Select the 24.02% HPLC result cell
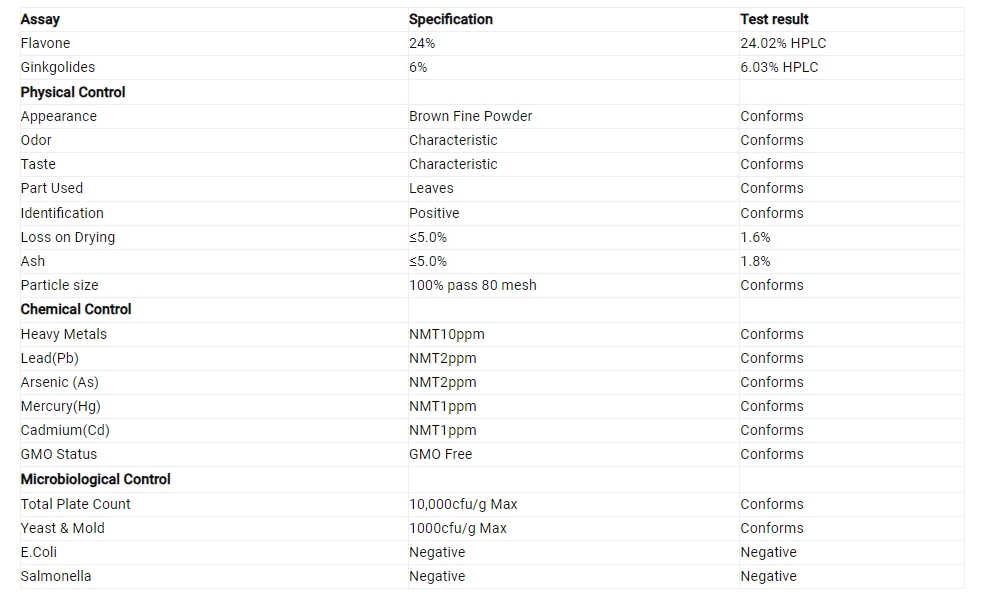981x599 pixels. (783, 43)
